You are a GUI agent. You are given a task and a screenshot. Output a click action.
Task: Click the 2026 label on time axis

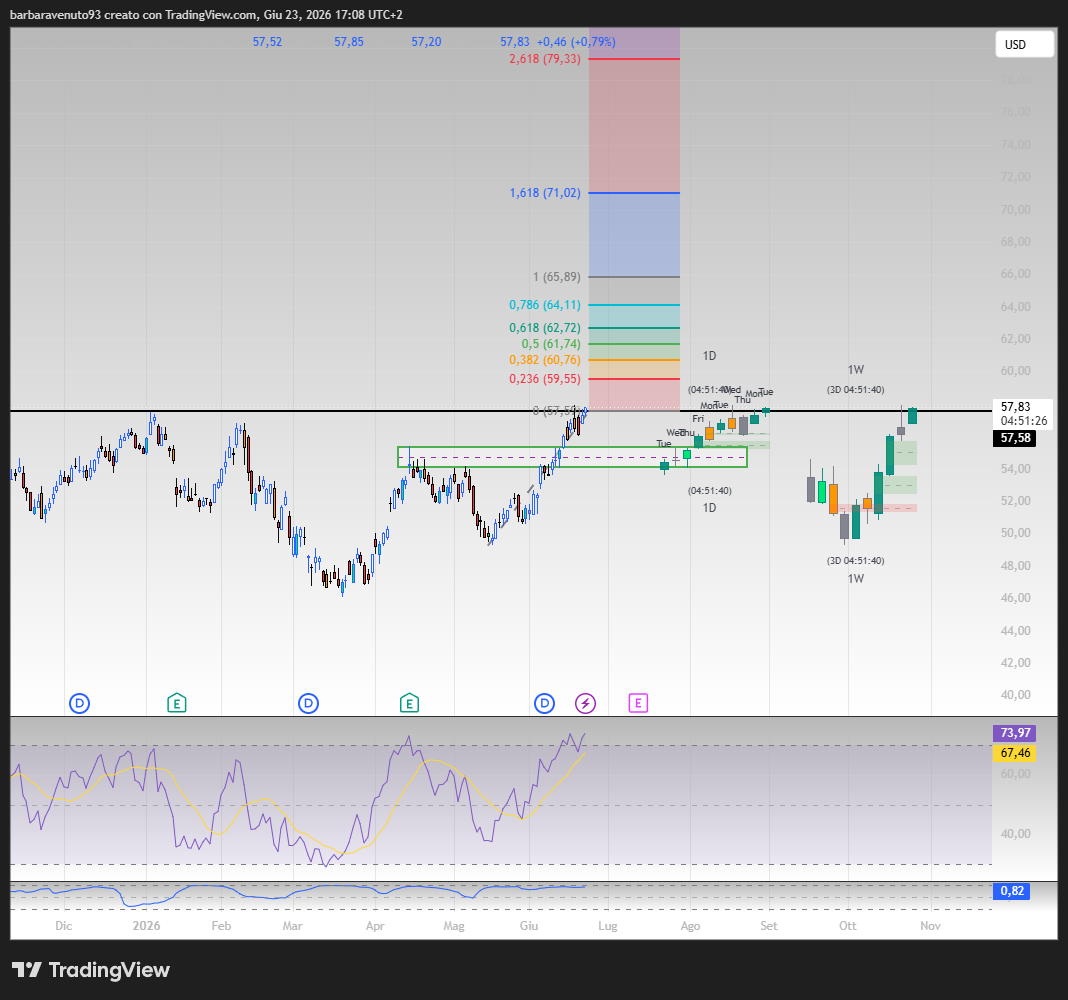146,926
